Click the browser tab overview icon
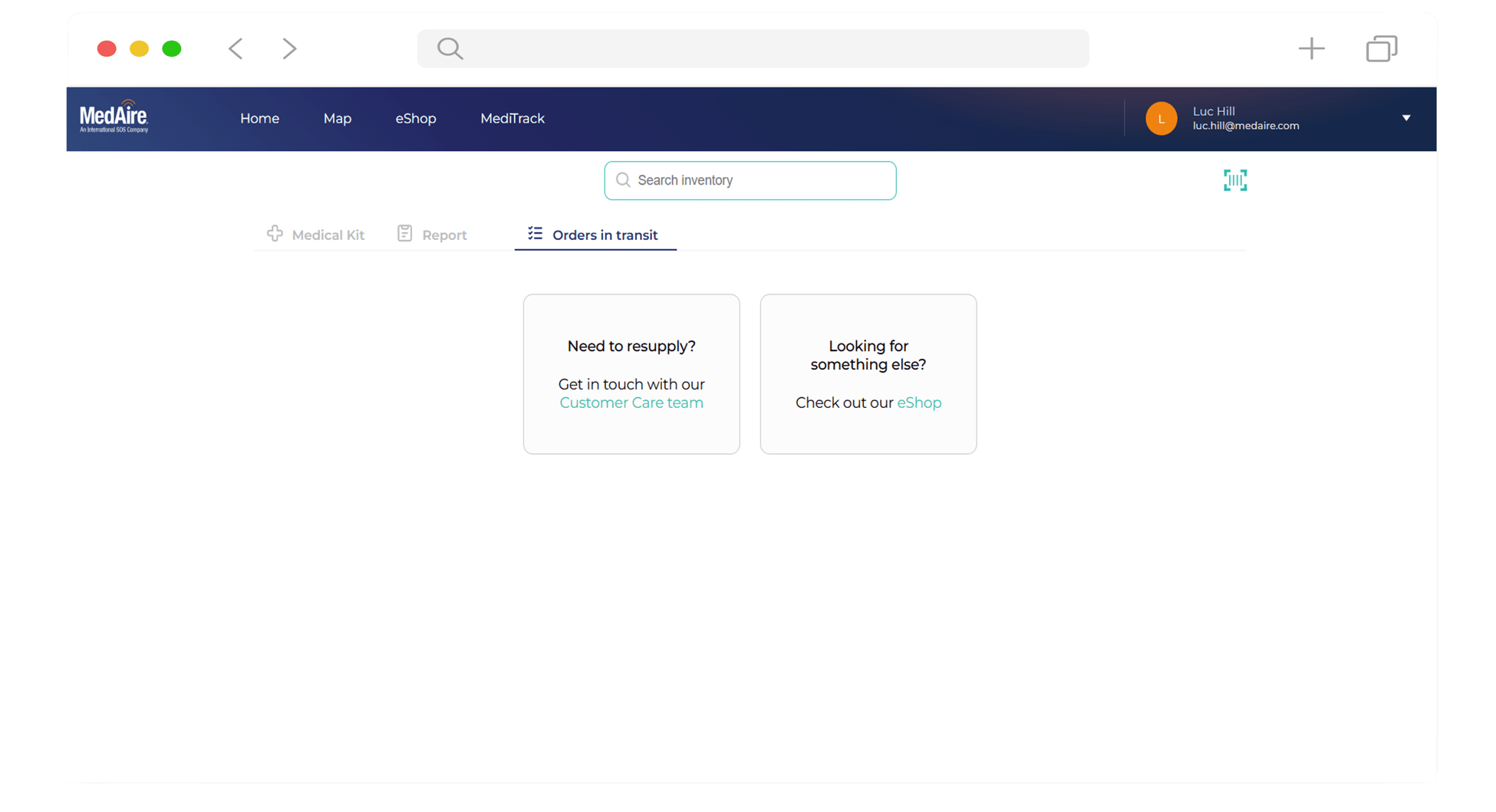The height and width of the screenshot is (812, 1496). pyautogui.click(x=1381, y=48)
